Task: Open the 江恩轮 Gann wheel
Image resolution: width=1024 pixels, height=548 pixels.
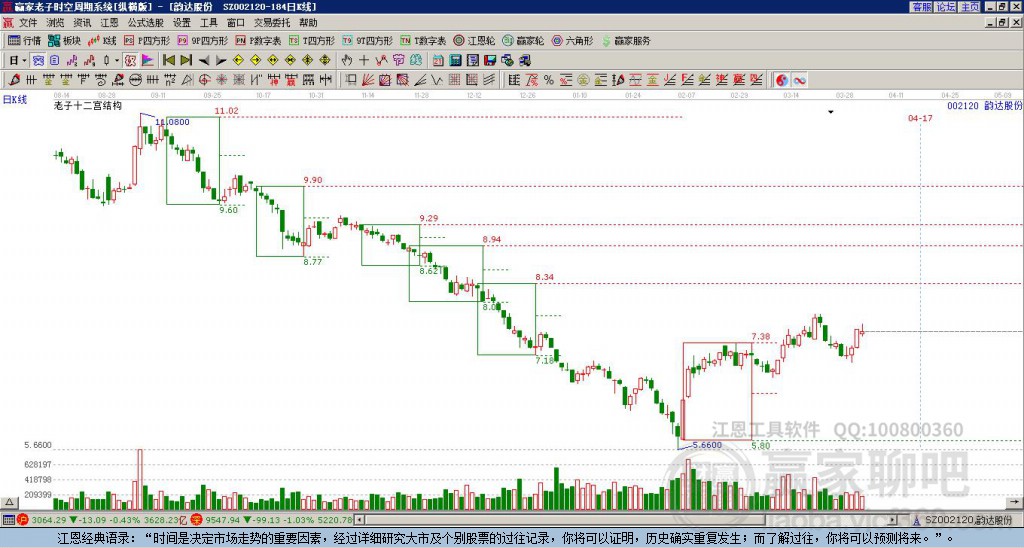Action: [474, 40]
